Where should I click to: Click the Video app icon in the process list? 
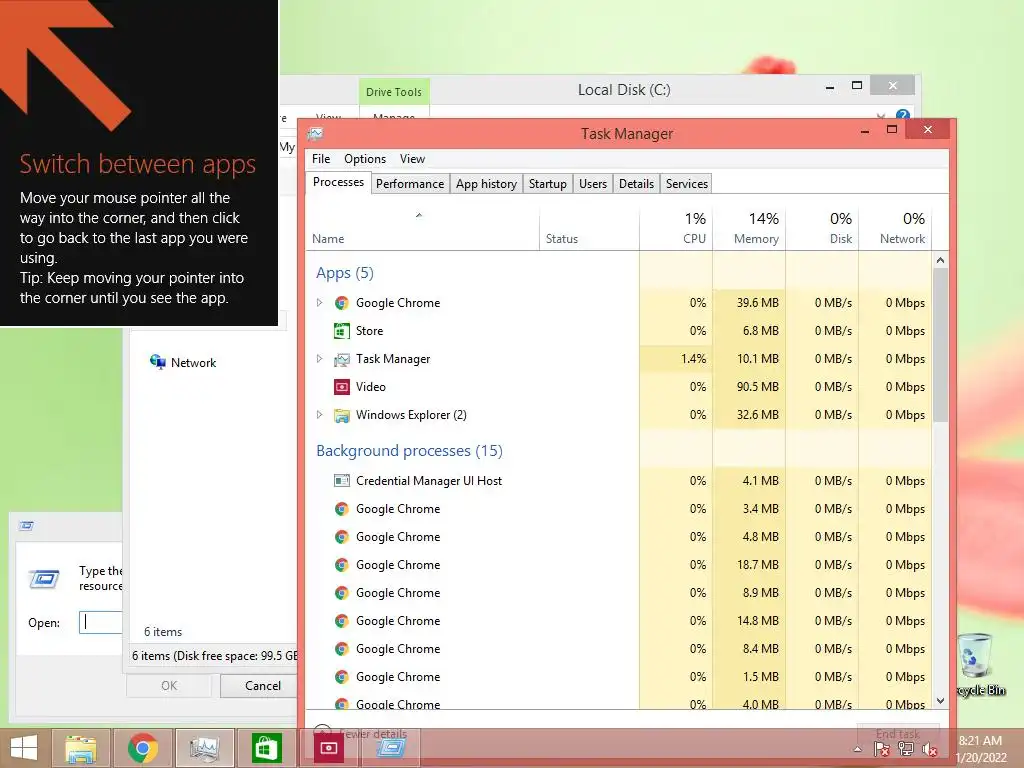point(342,387)
